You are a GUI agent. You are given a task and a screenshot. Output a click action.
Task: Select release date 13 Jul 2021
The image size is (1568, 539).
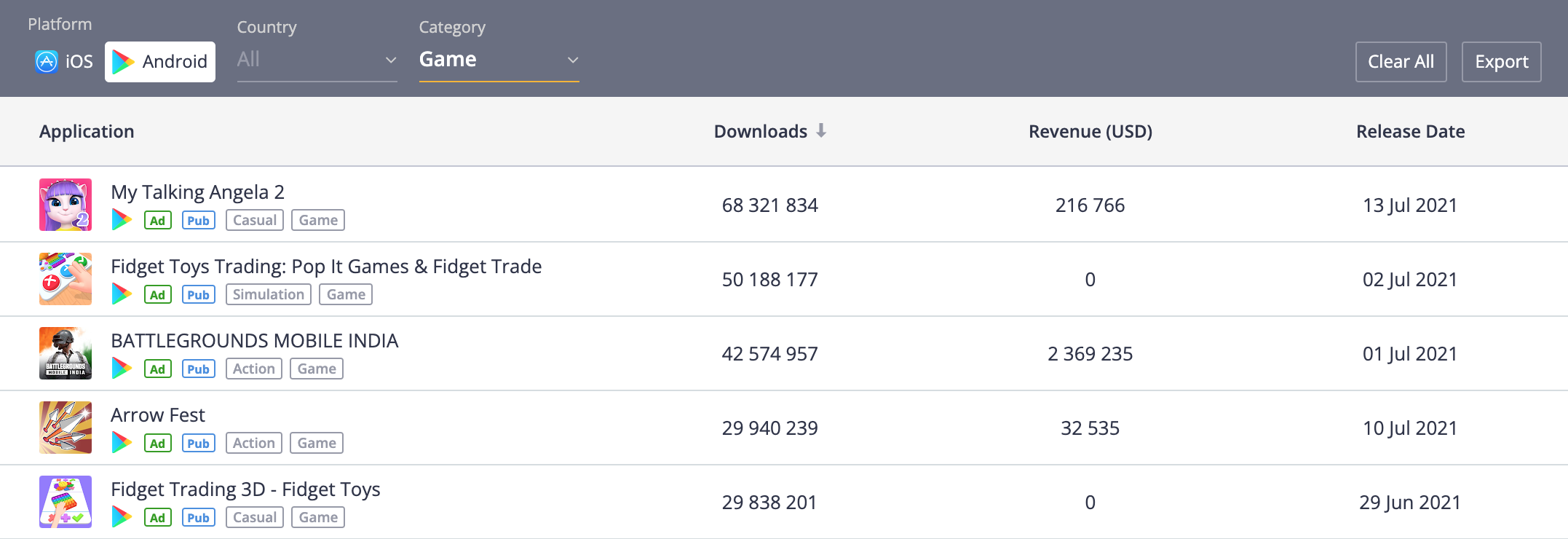pyautogui.click(x=1410, y=205)
